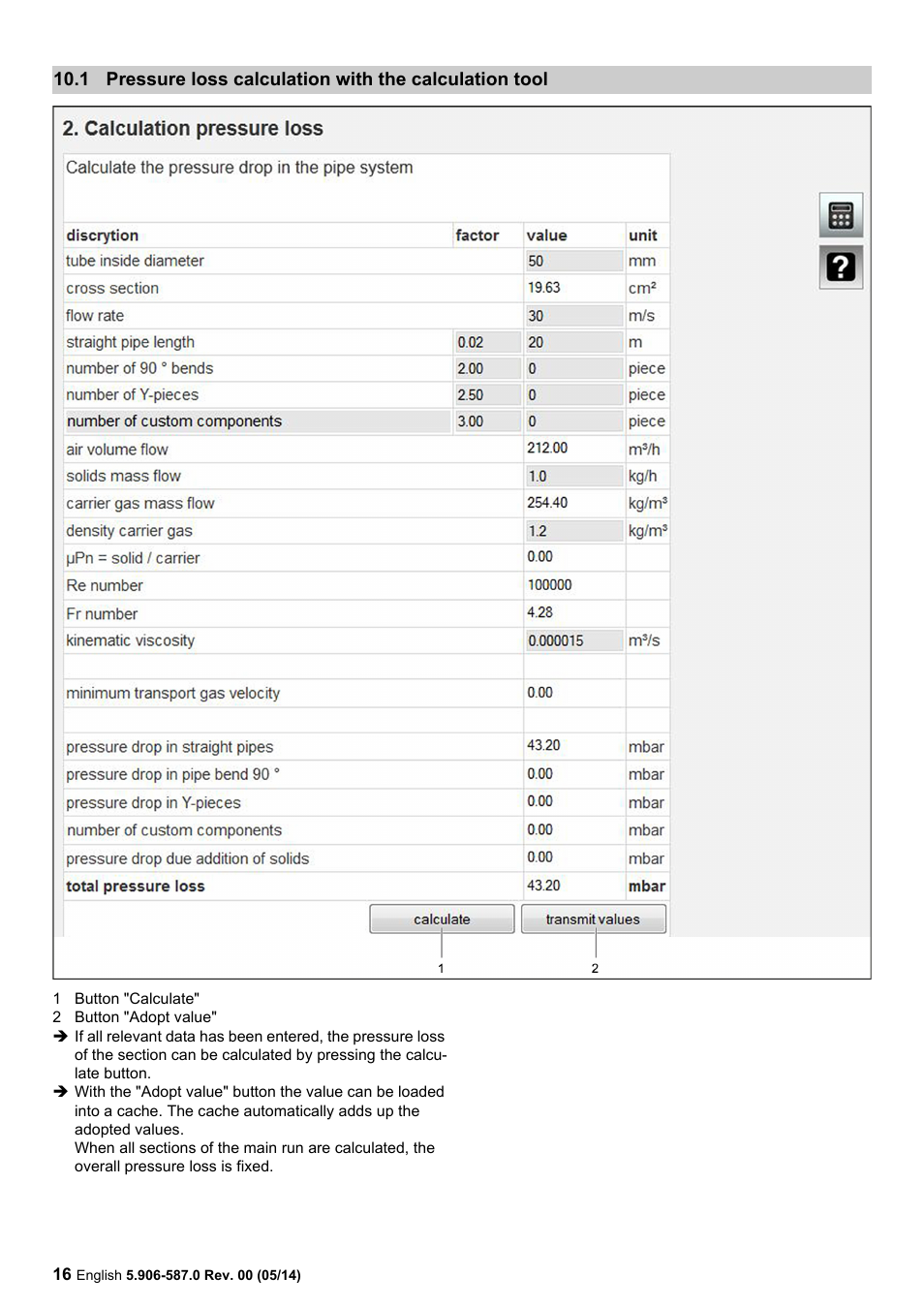Edit the density carrier gas value field
924x1308 pixels.
[573, 531]
